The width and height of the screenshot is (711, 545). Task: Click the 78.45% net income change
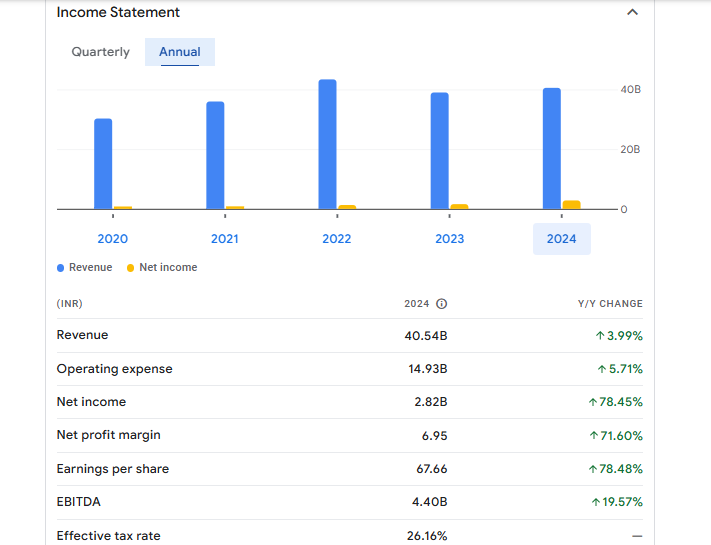(x=615, y=402)
